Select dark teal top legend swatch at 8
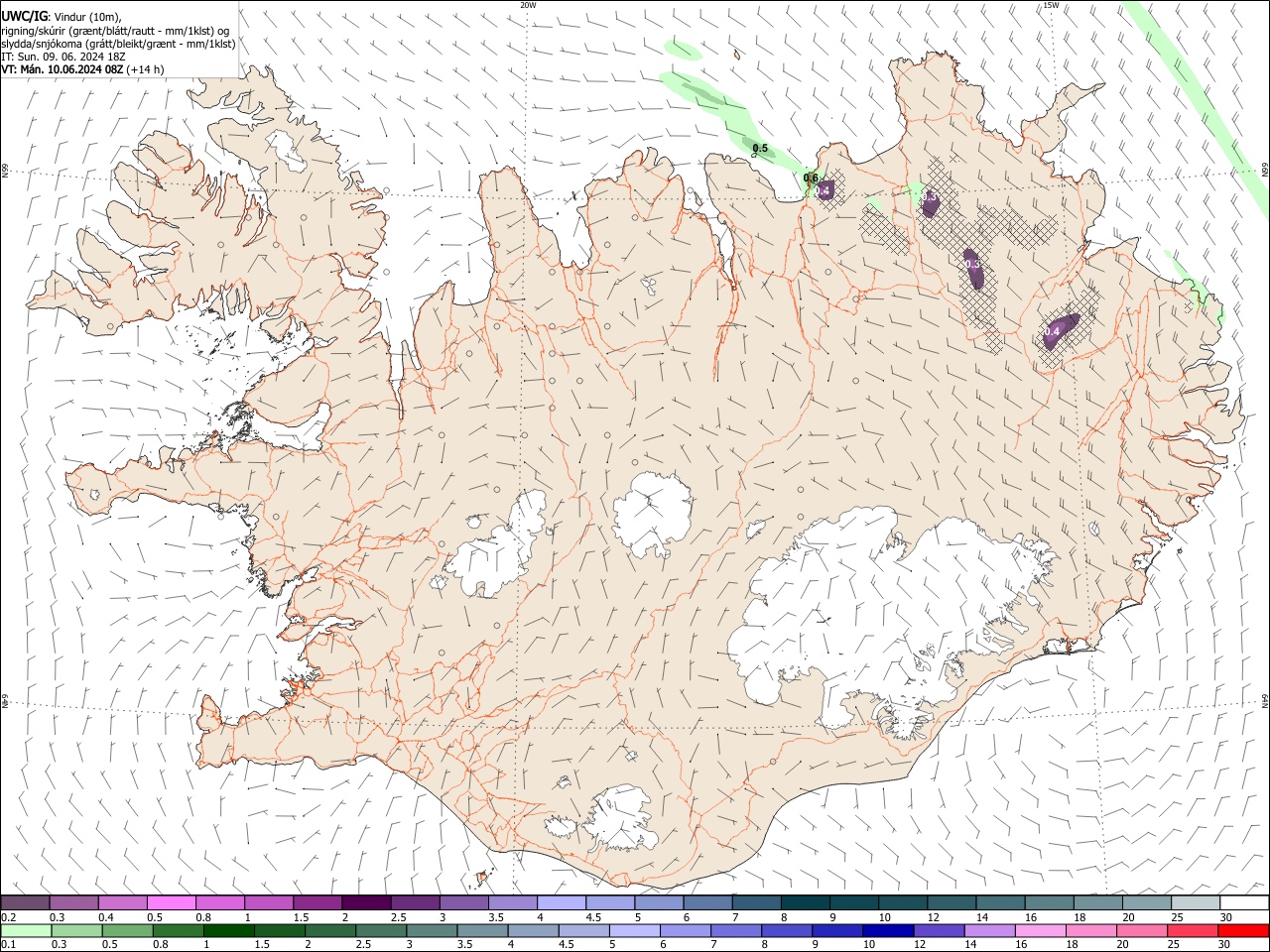The height and width of the screenshot is (952, 1270). [x=804, y=903]
